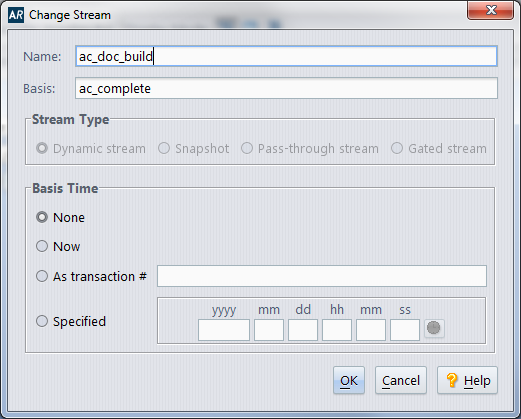Close the Change Stream dialog
Viewport: 521px width, 419px height.
pyautogui.click(x=490, y=10)
